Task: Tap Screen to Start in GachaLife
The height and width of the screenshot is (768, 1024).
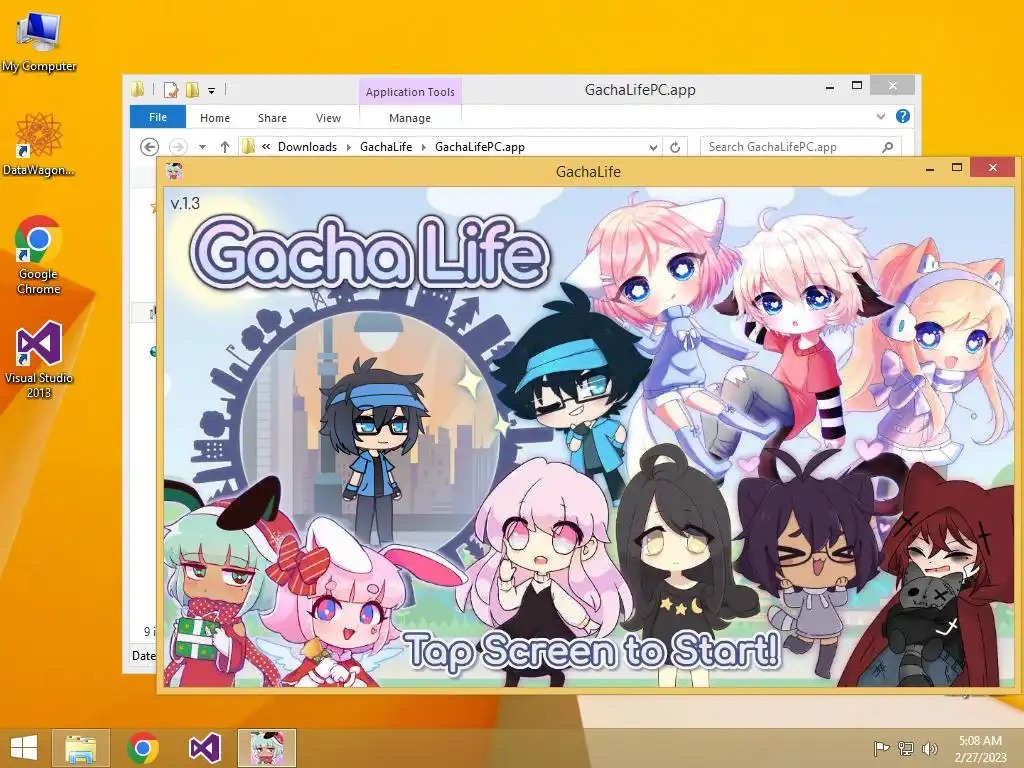Action: 592,650
